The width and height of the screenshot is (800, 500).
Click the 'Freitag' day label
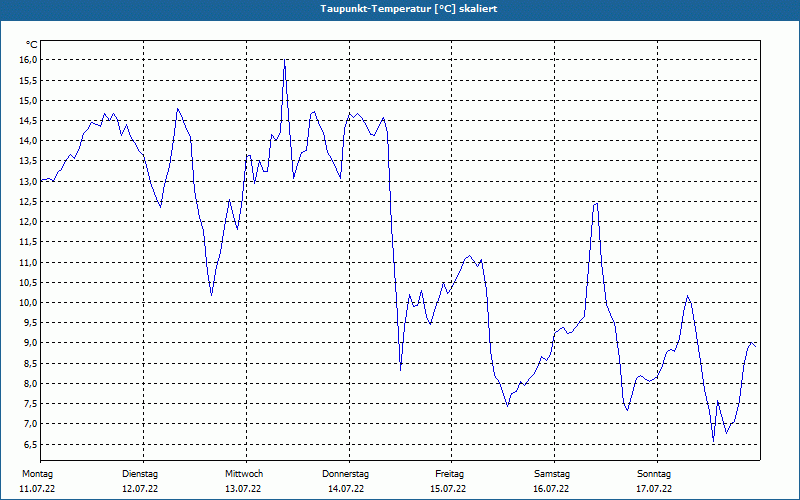(x=449, y=474)
